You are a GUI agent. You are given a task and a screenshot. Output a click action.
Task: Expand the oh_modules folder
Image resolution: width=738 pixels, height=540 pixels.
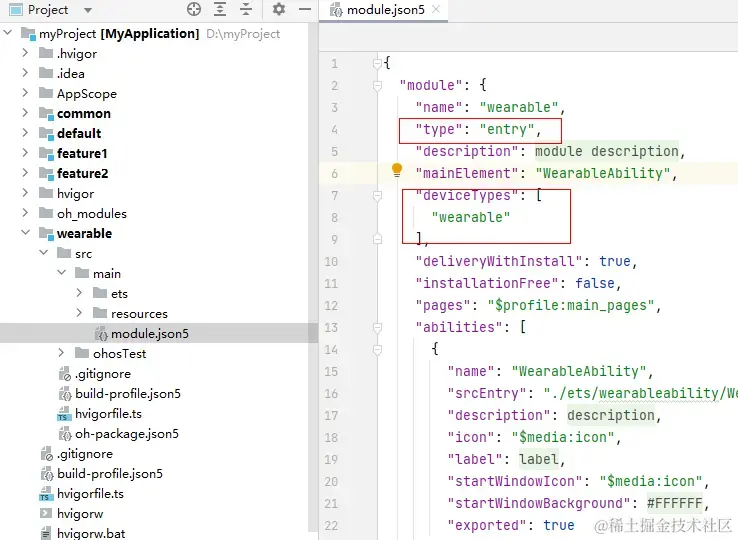tap(25, 213)
